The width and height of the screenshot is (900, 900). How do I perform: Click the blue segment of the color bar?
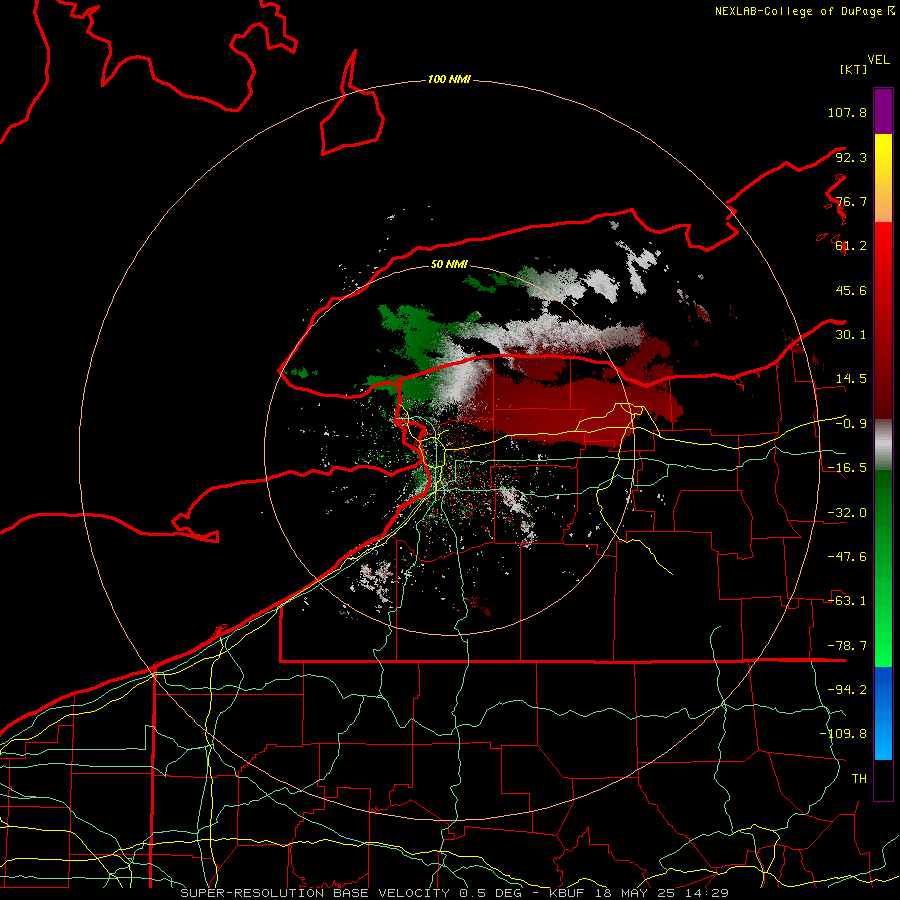[x=883, y=713]
